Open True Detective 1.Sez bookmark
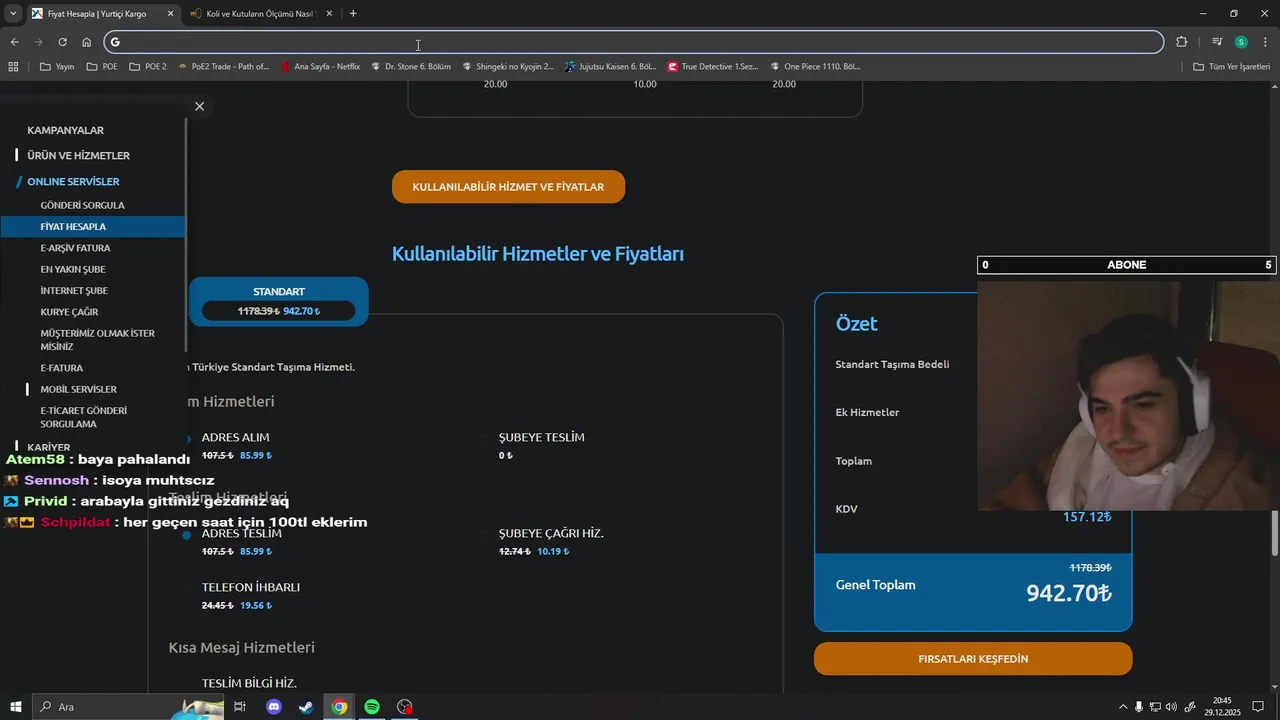 pos(713,67)
